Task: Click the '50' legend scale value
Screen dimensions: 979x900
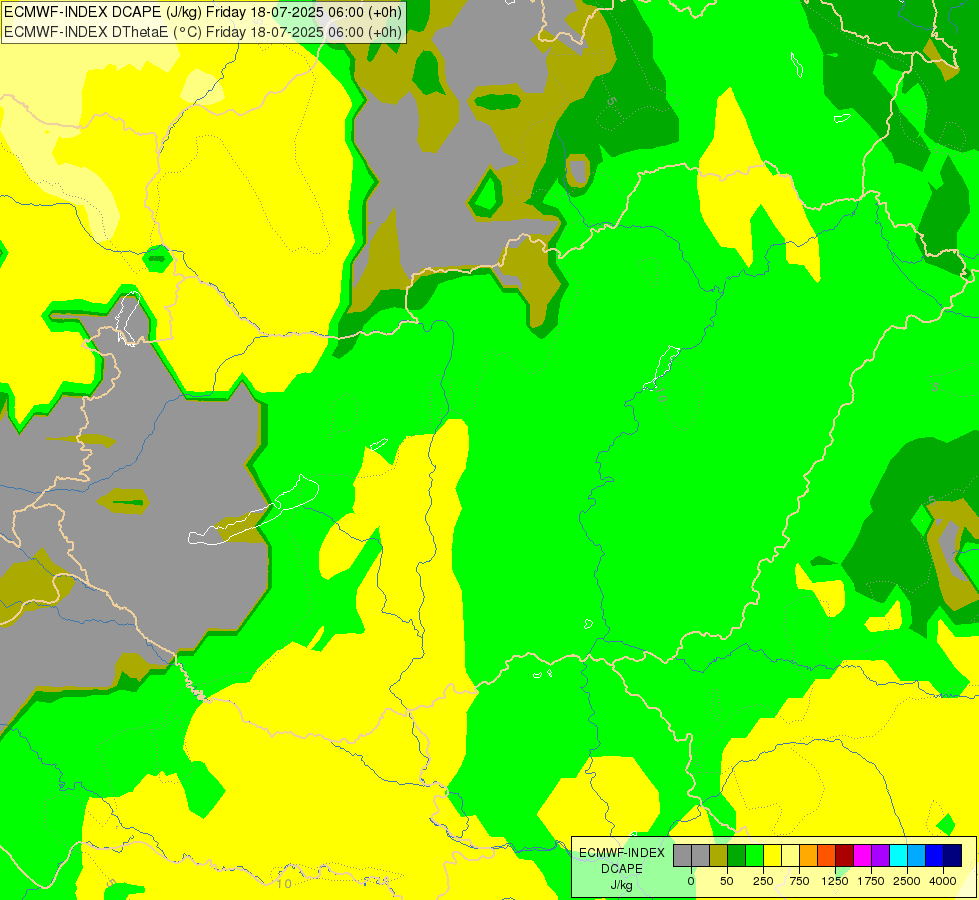Action: click(x=727, y=881)
